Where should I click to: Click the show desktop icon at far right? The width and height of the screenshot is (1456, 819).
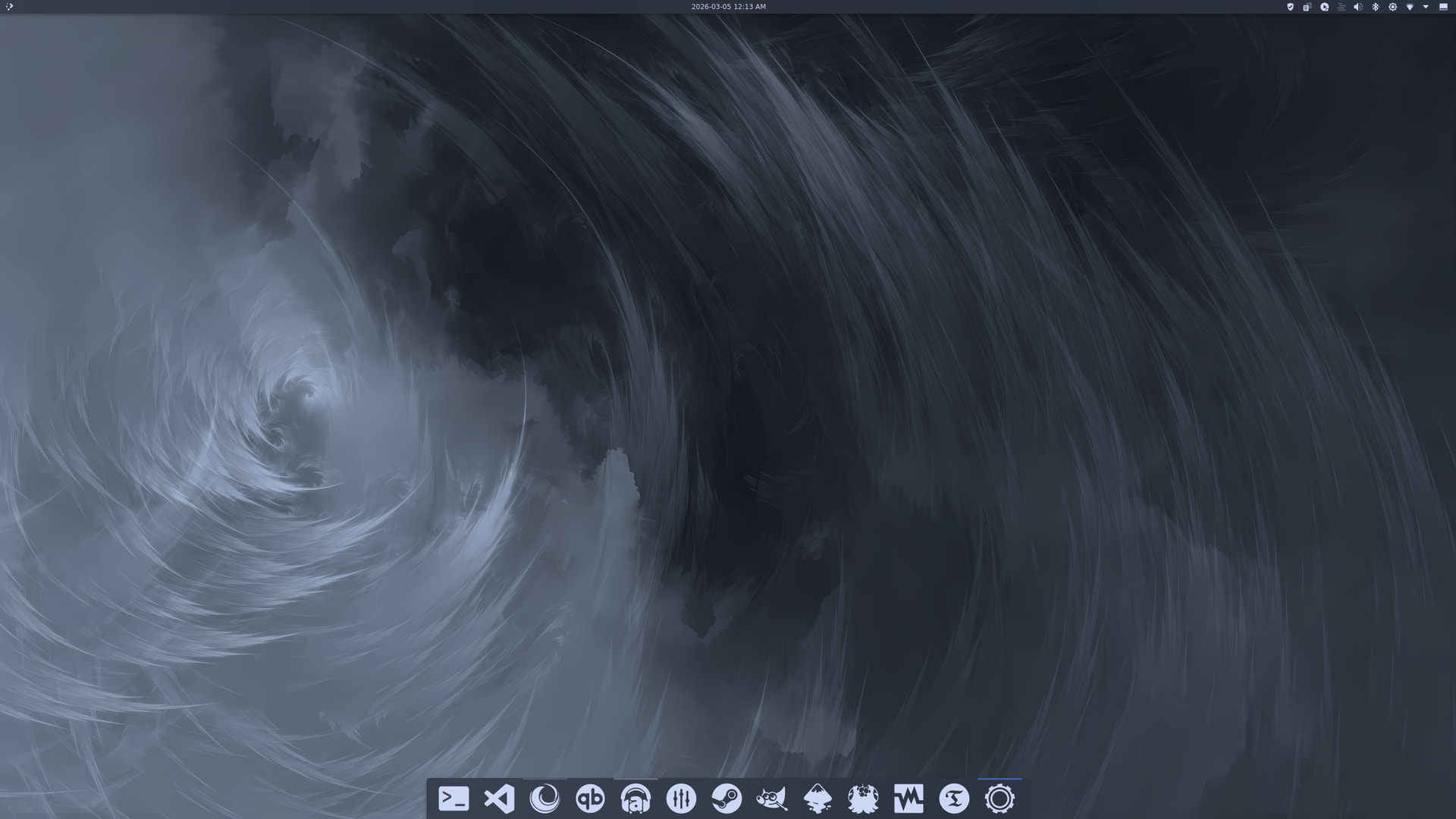point(1443,7)
